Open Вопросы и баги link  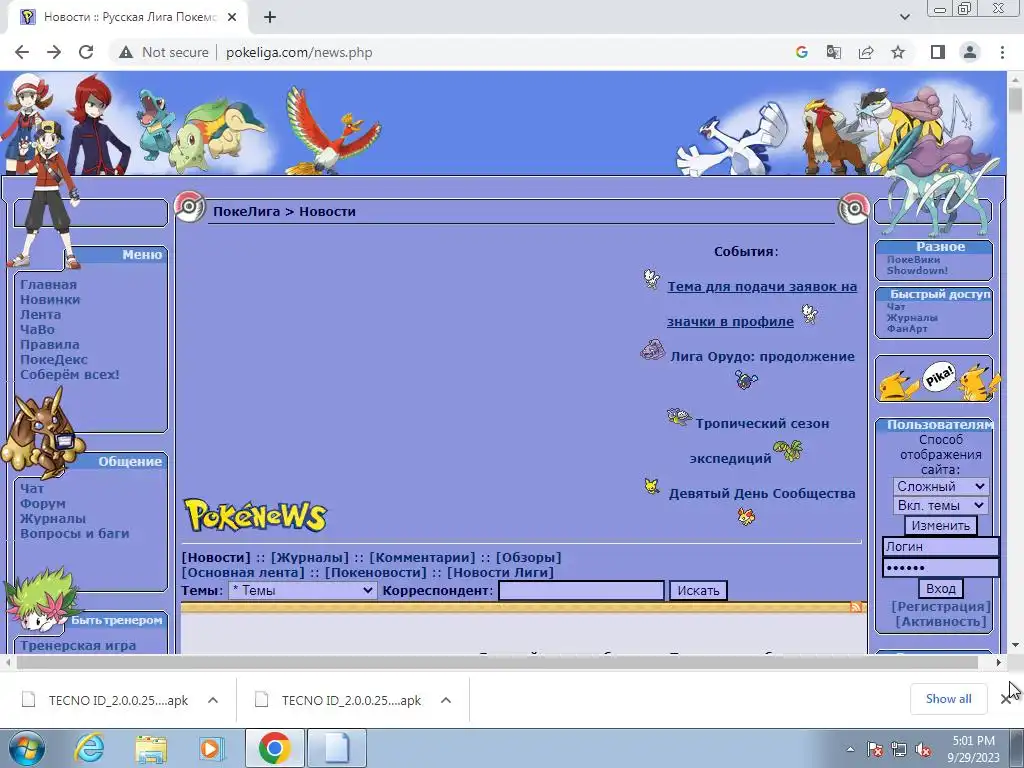tap(74, 534)
